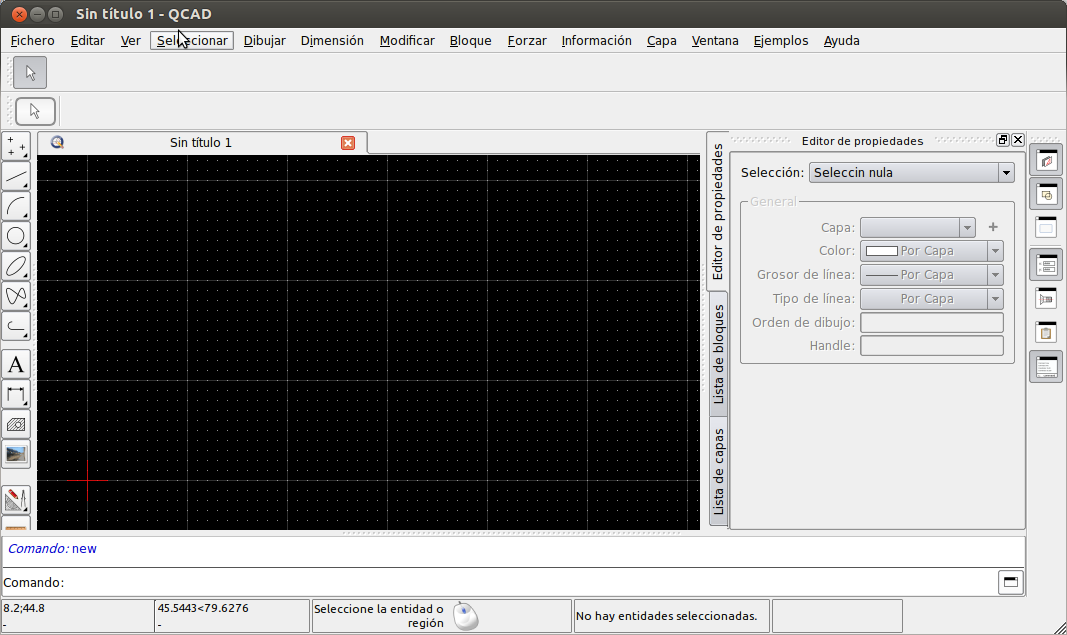This screenshot has width=1067, height=635.
Task: Open the Seleccionar menu
Action: pos(192,41)
